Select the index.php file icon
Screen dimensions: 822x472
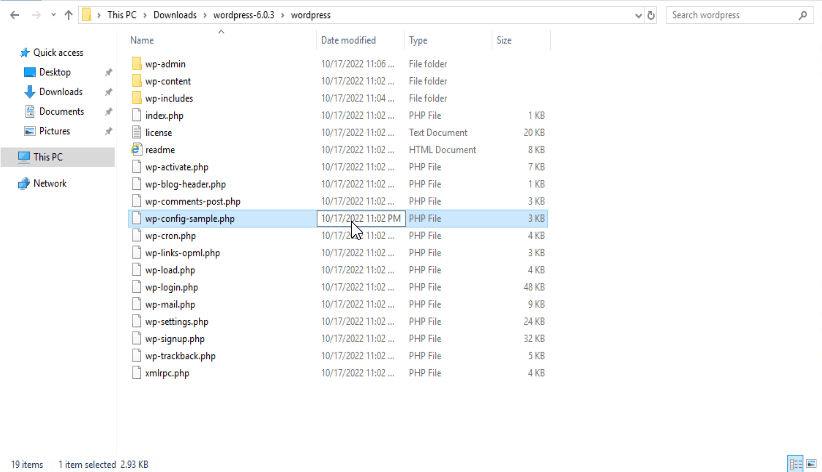pos(136,115)
